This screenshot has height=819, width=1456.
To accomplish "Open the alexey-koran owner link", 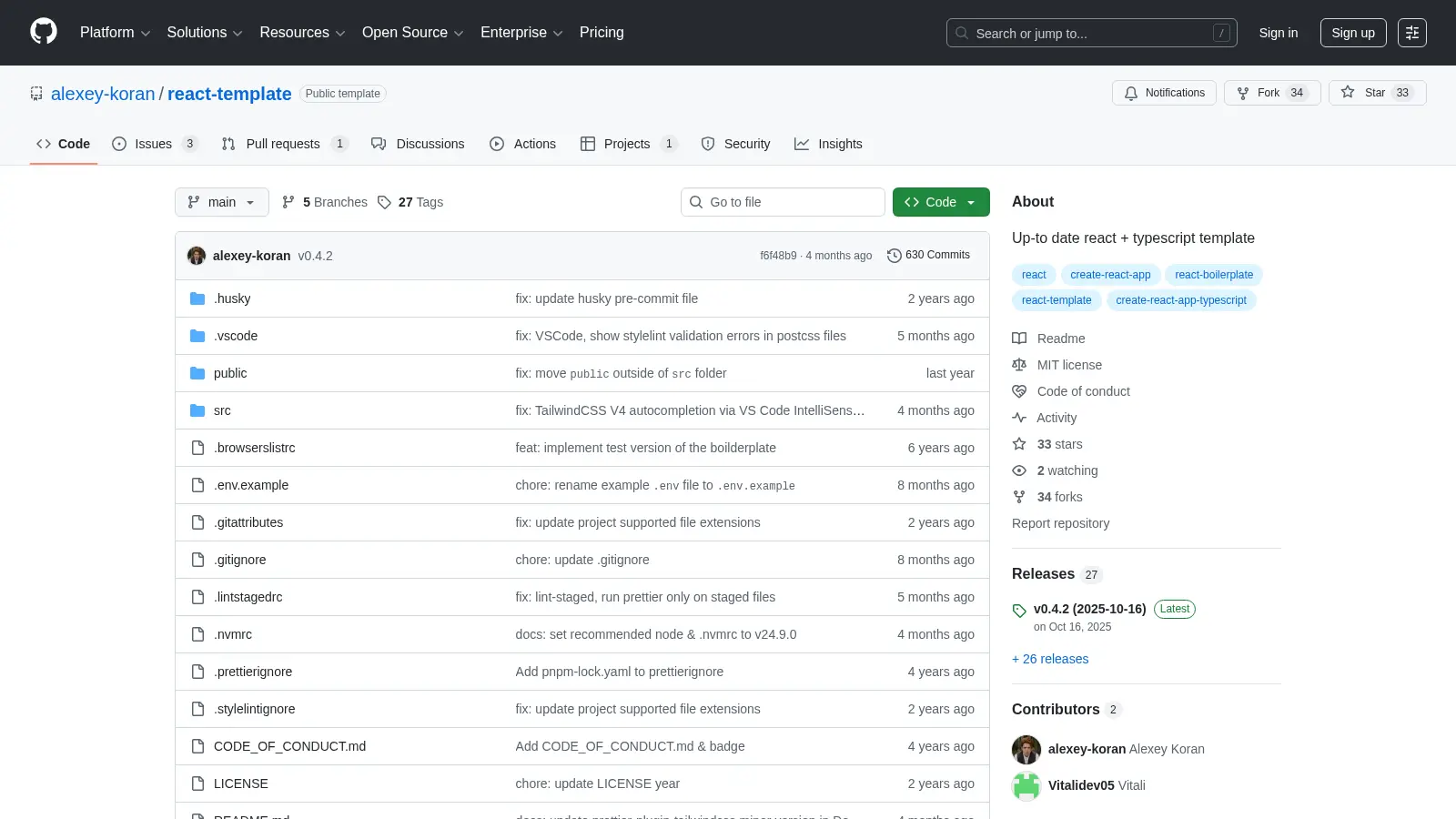I will click(x=103, y=94).
